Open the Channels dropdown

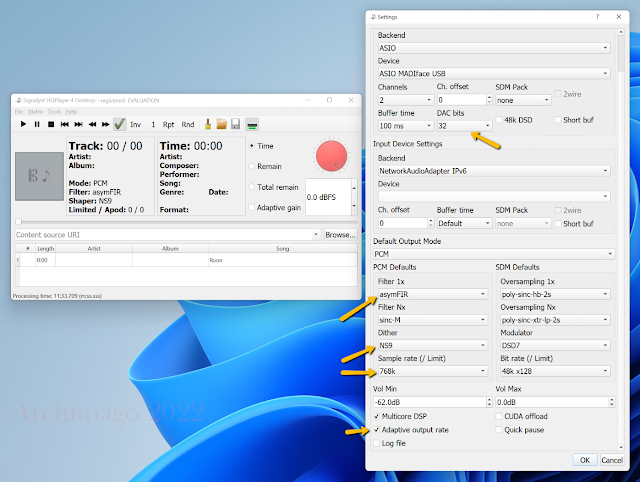point(405,100)
